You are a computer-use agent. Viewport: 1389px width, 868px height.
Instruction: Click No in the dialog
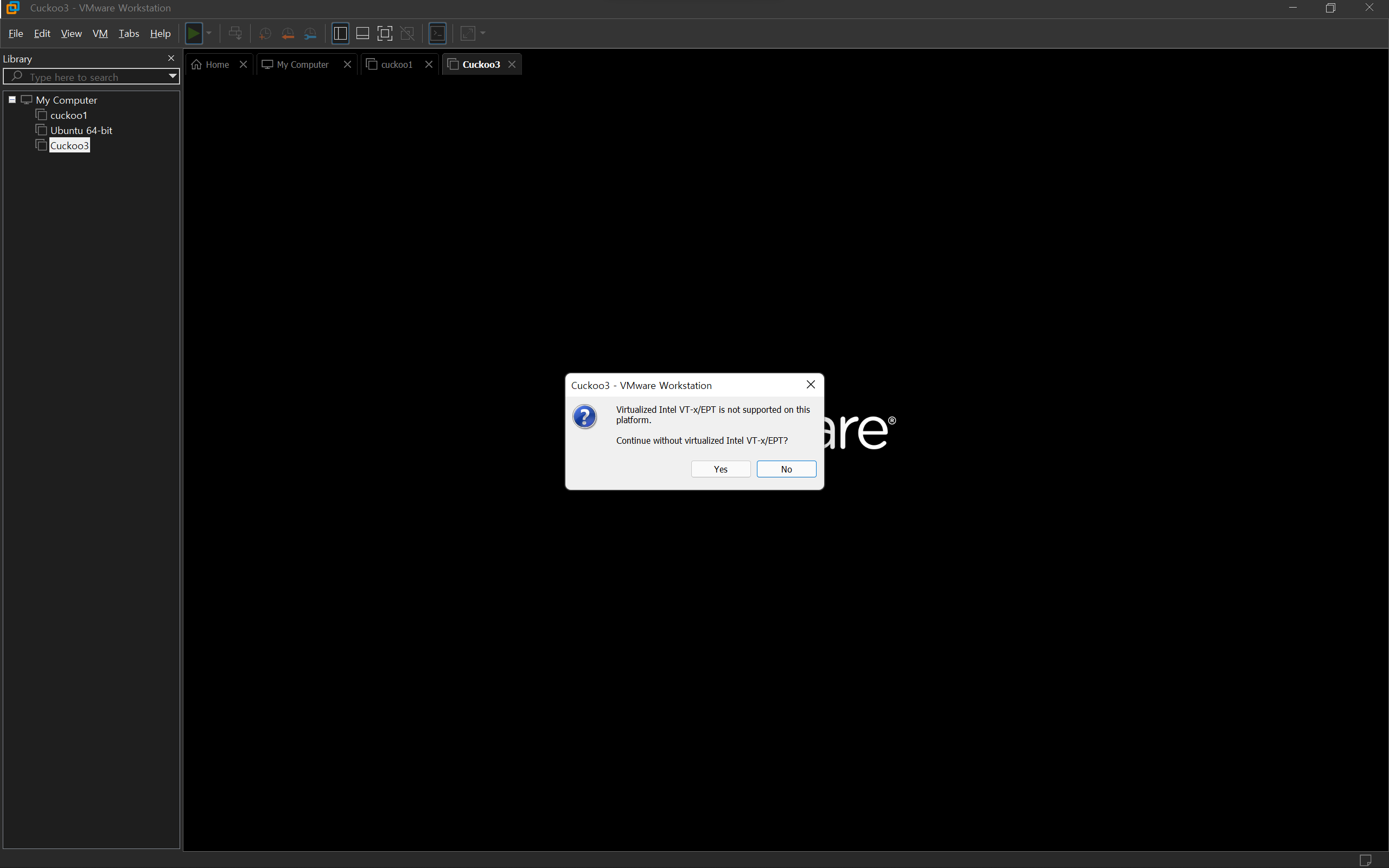[786, 469]
